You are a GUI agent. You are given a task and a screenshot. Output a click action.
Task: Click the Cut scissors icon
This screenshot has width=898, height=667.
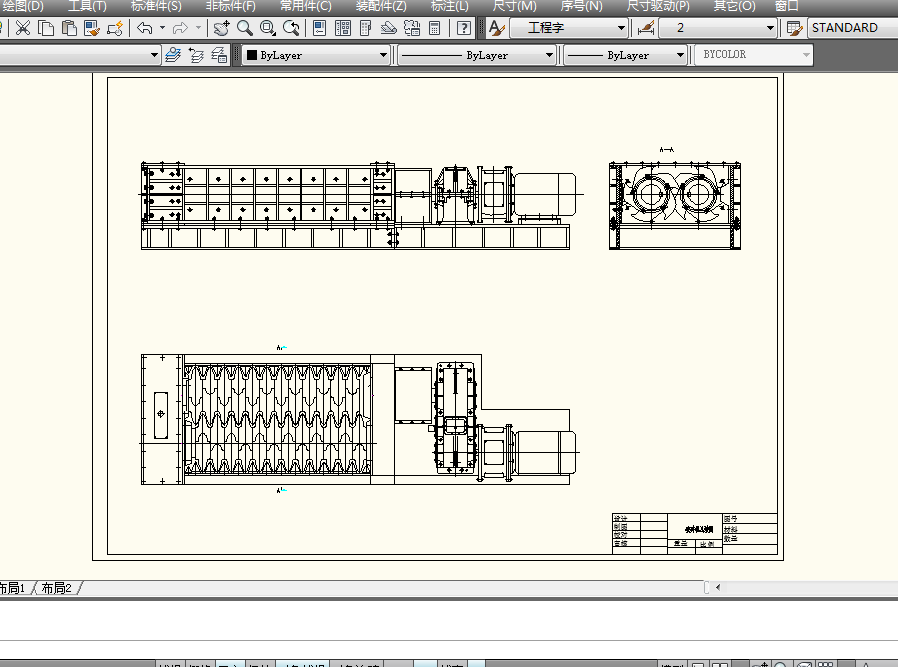22,28
